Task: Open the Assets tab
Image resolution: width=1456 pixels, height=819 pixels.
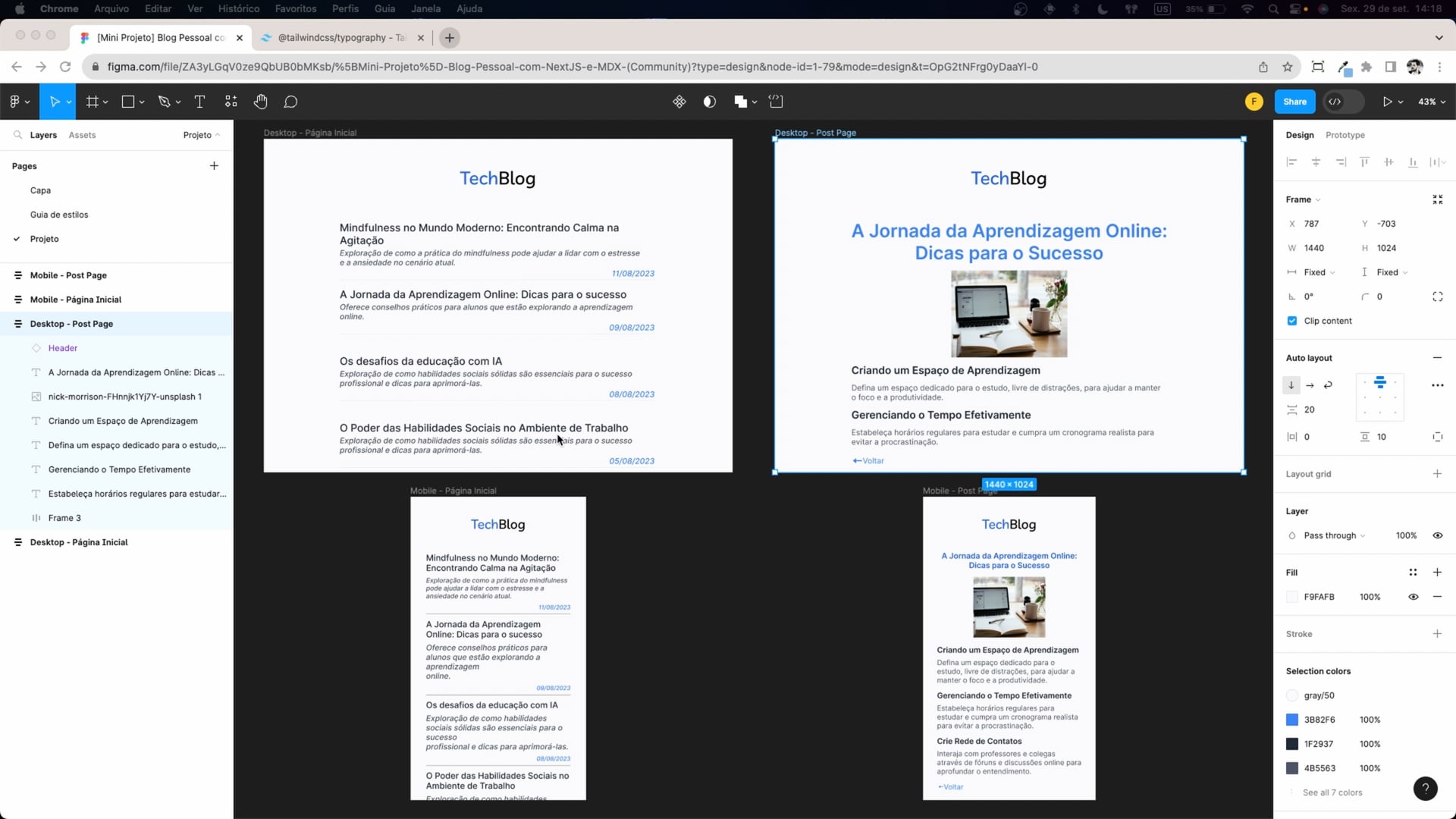Action: point(82,135)
